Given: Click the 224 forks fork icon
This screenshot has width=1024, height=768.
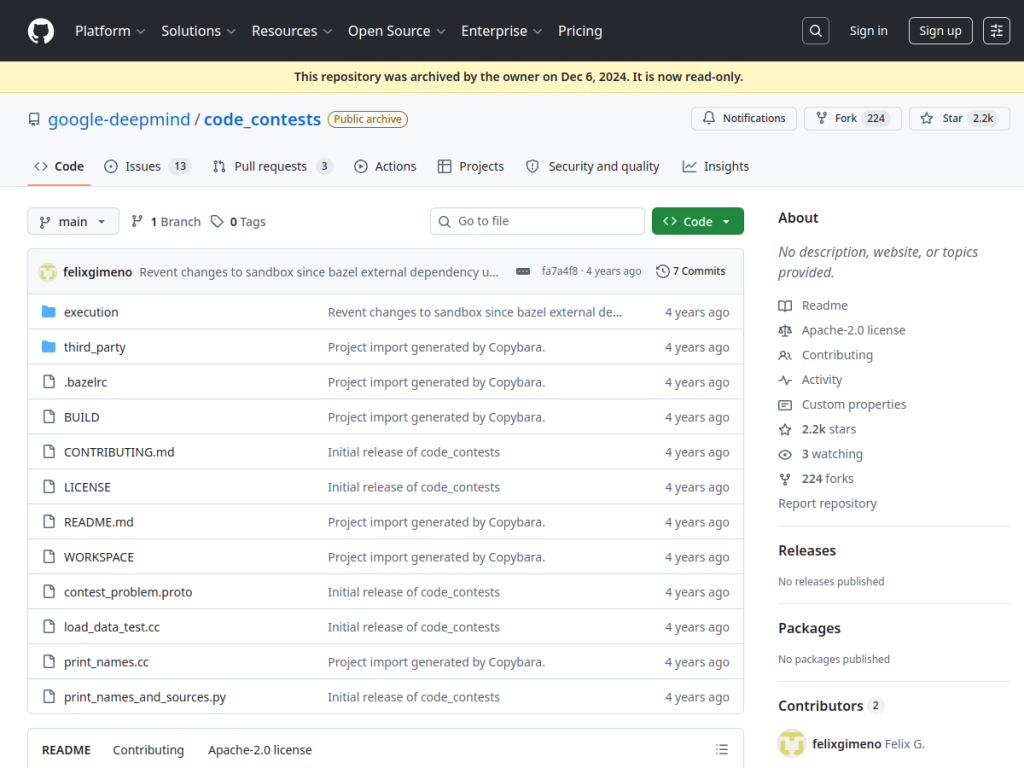Looking at the screenshot, I should pos(785,479).
